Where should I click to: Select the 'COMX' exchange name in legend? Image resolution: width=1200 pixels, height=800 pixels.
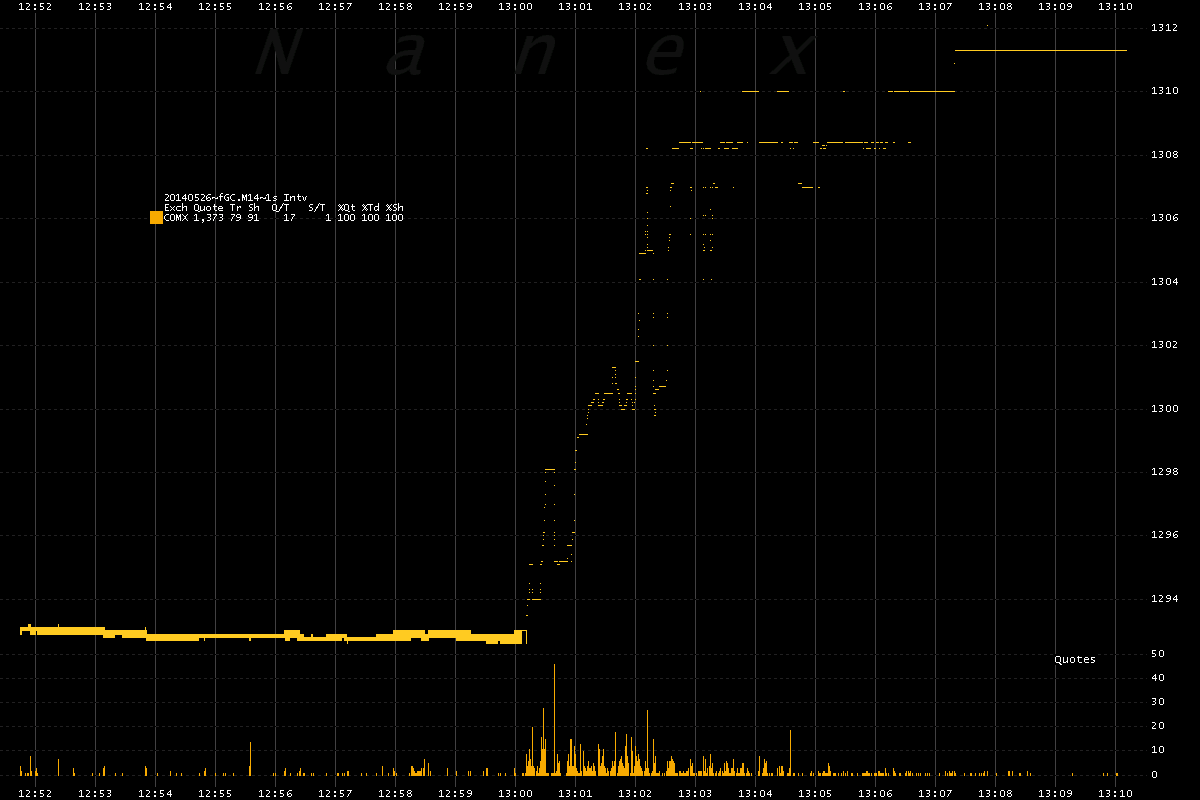[176, 217]
